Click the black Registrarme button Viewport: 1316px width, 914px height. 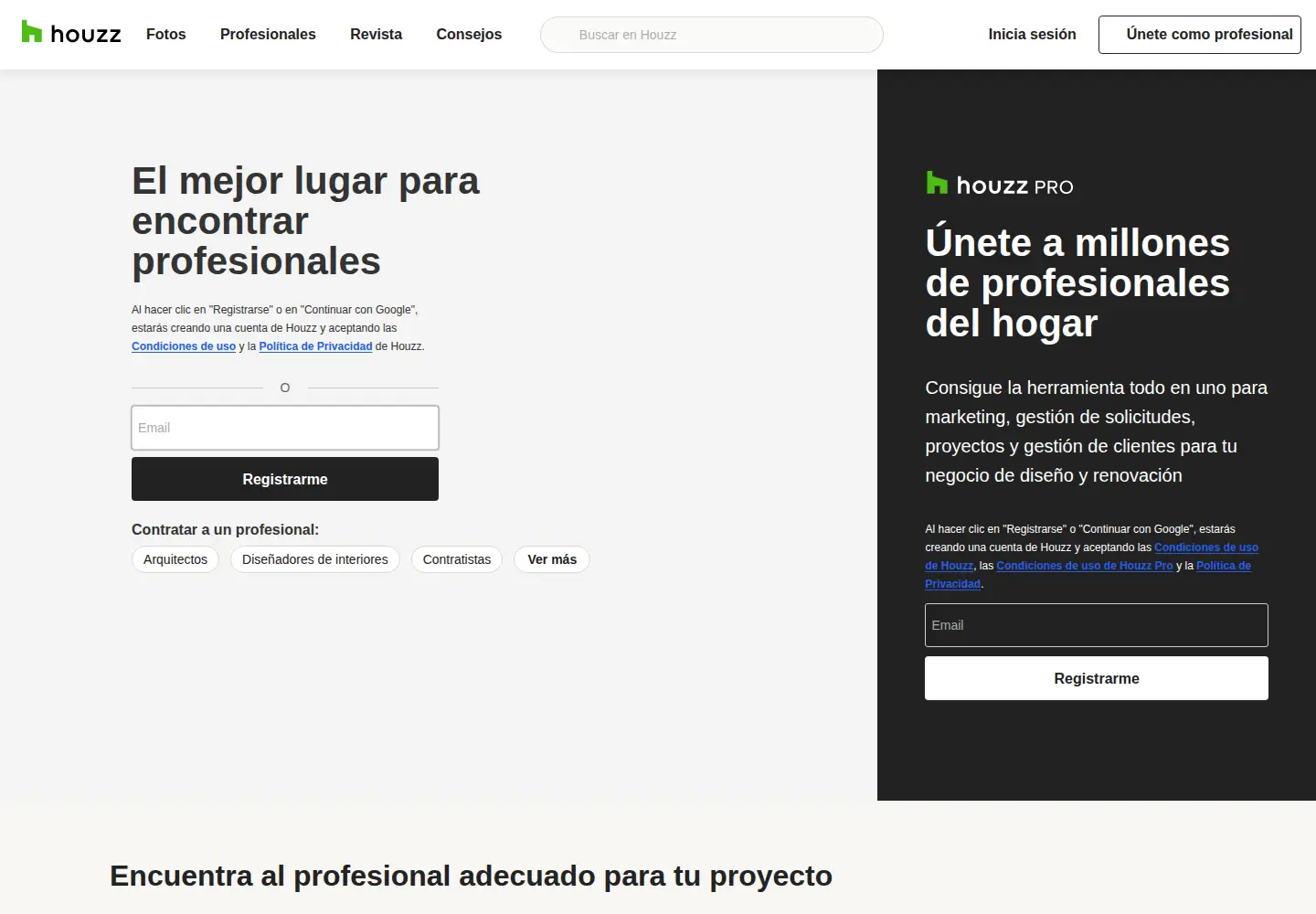tap(285, 479)
